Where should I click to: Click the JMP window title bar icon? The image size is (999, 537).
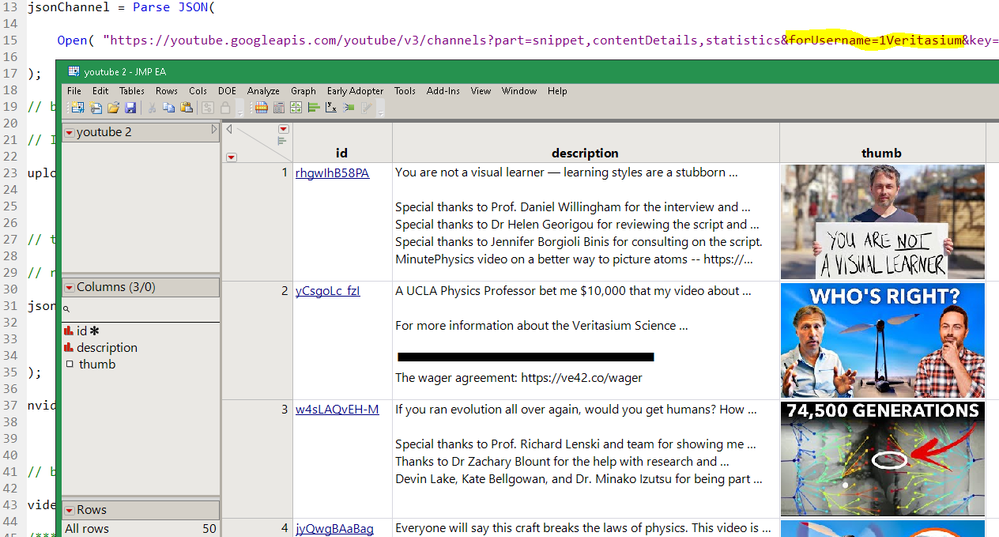tap(73, 71)
